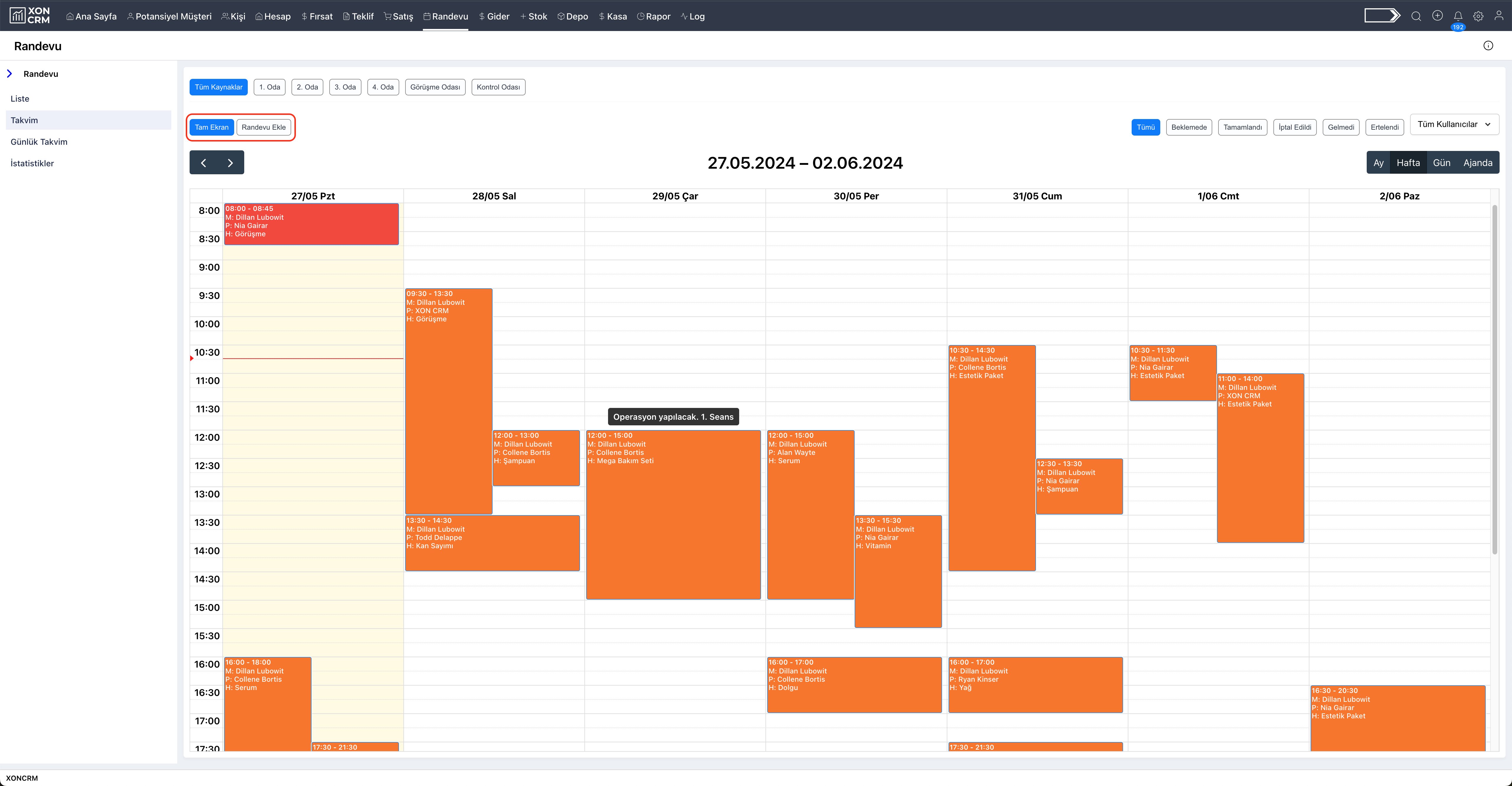Go to previous week arrow
Screen dimensions: 1512x786
click(203, 162)
